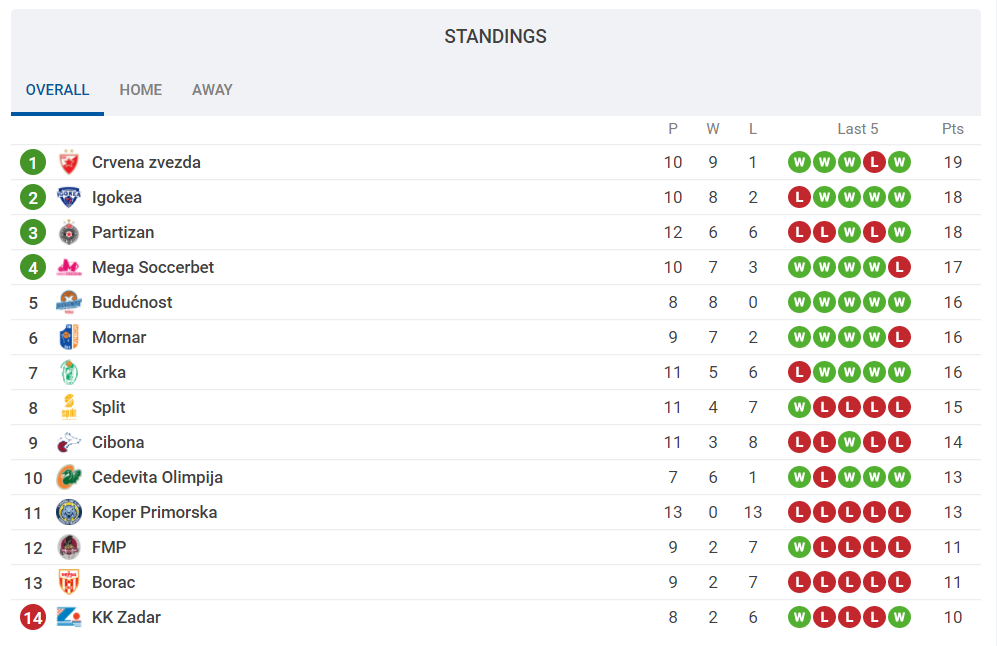Click the Igokea club crest icon
The height and width of the screenshot is (646, 997).
tap(68, 196)
